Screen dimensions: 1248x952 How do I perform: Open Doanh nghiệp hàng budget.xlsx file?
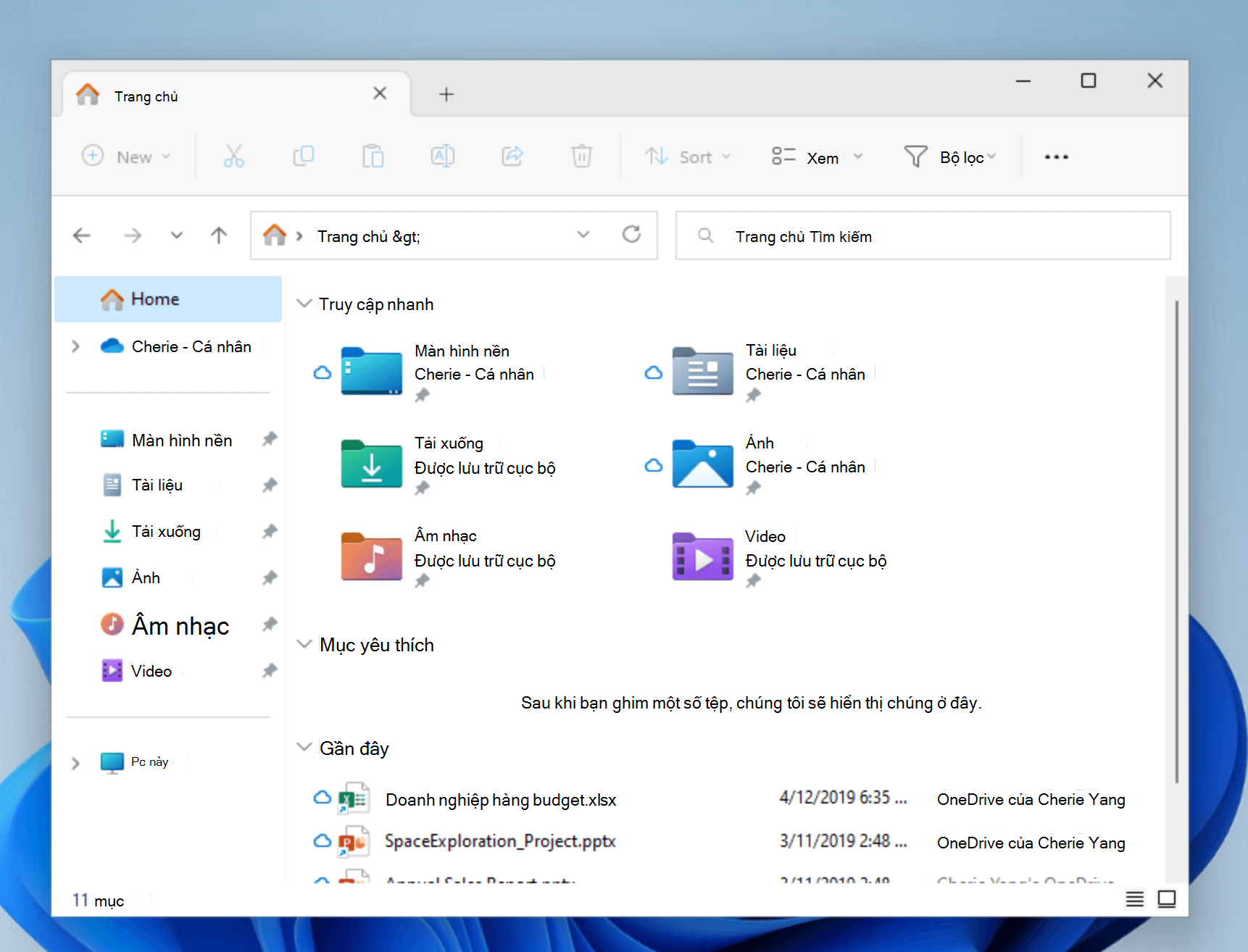click(x=500, y=800)
